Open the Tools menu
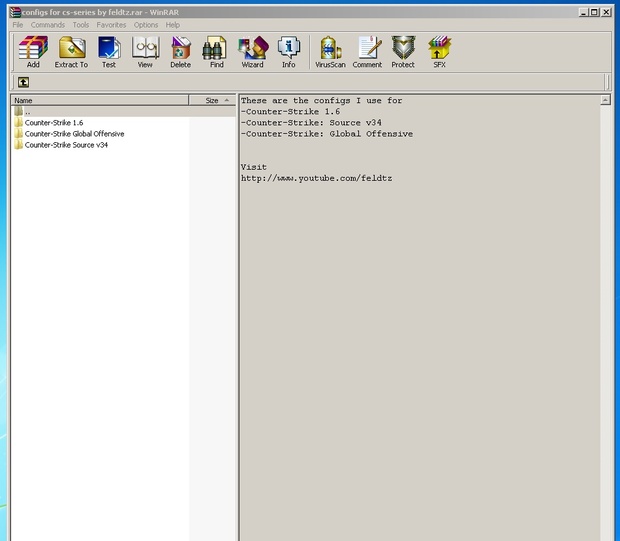Image resolution: width=620 pixels, height=541 pixels. tap(81, 25)
